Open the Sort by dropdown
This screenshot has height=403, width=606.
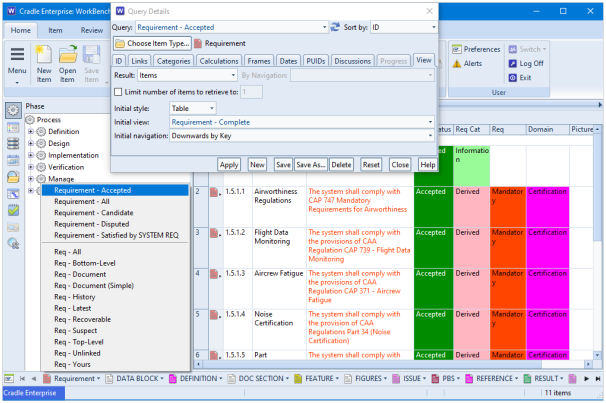click(434, 27)
